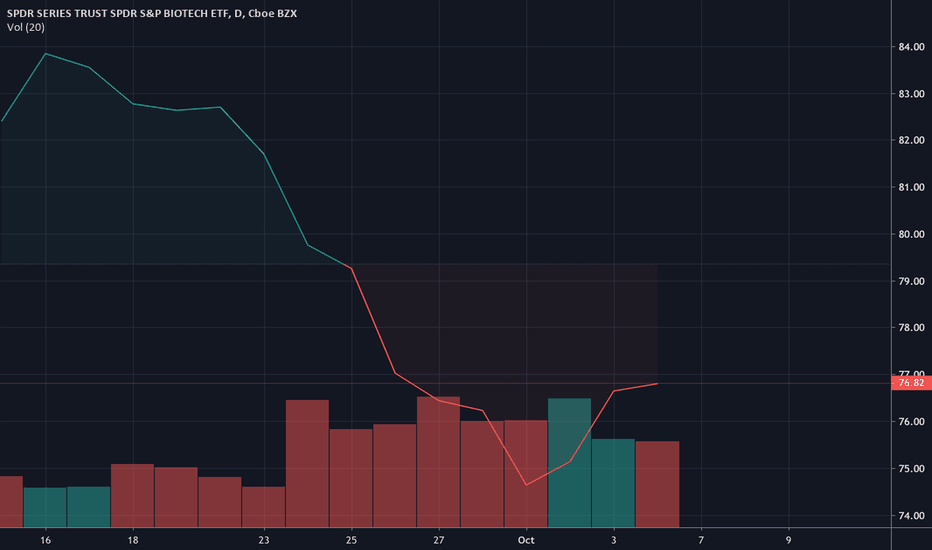Click the last red volume bar on right

click(x=657, y=484)
